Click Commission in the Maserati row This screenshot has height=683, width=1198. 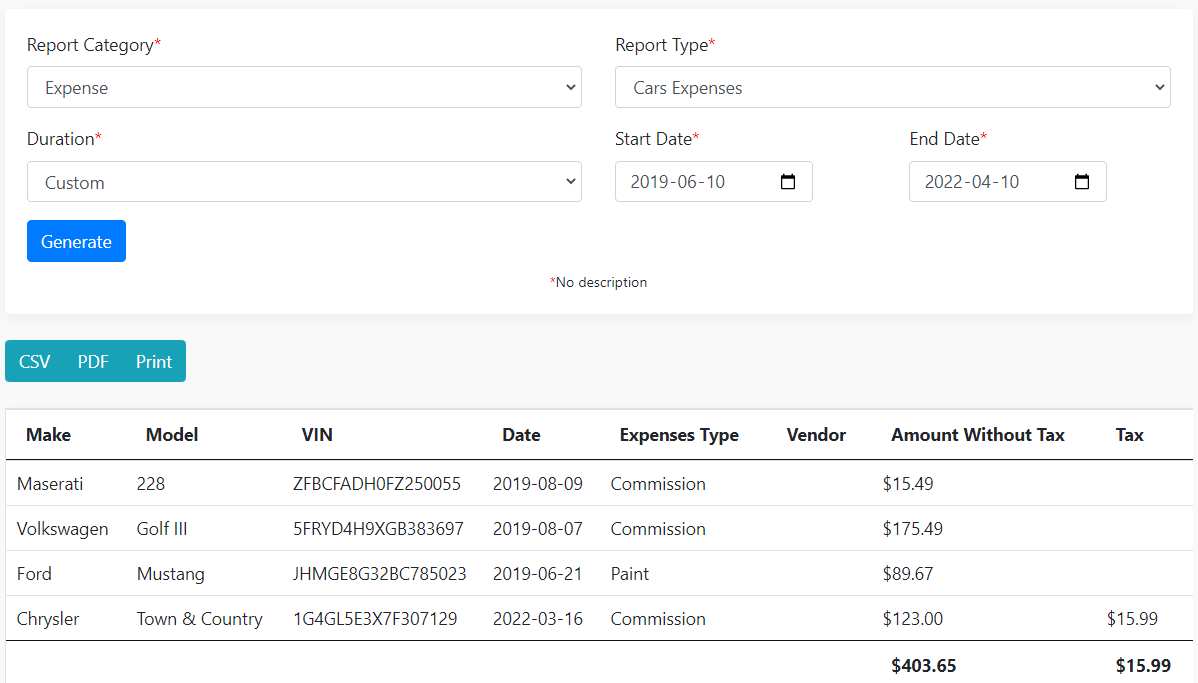(x=658, y=484)
